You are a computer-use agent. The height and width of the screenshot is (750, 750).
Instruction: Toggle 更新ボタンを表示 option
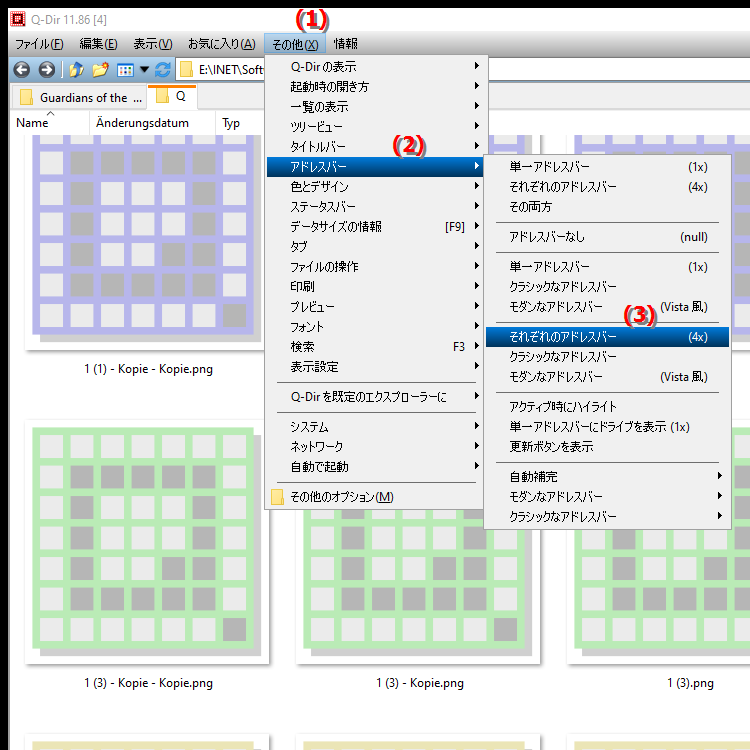tap(607, 447)
